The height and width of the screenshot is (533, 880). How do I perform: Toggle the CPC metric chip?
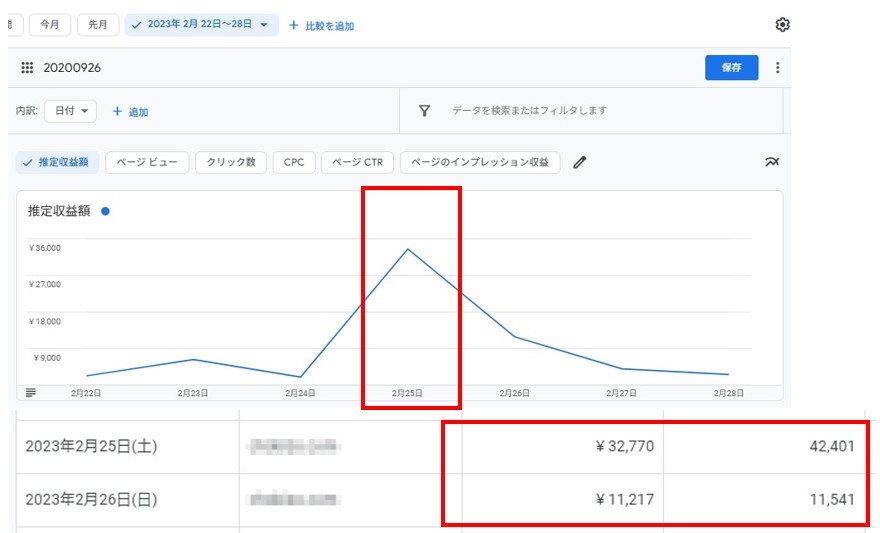click(294, 162)
